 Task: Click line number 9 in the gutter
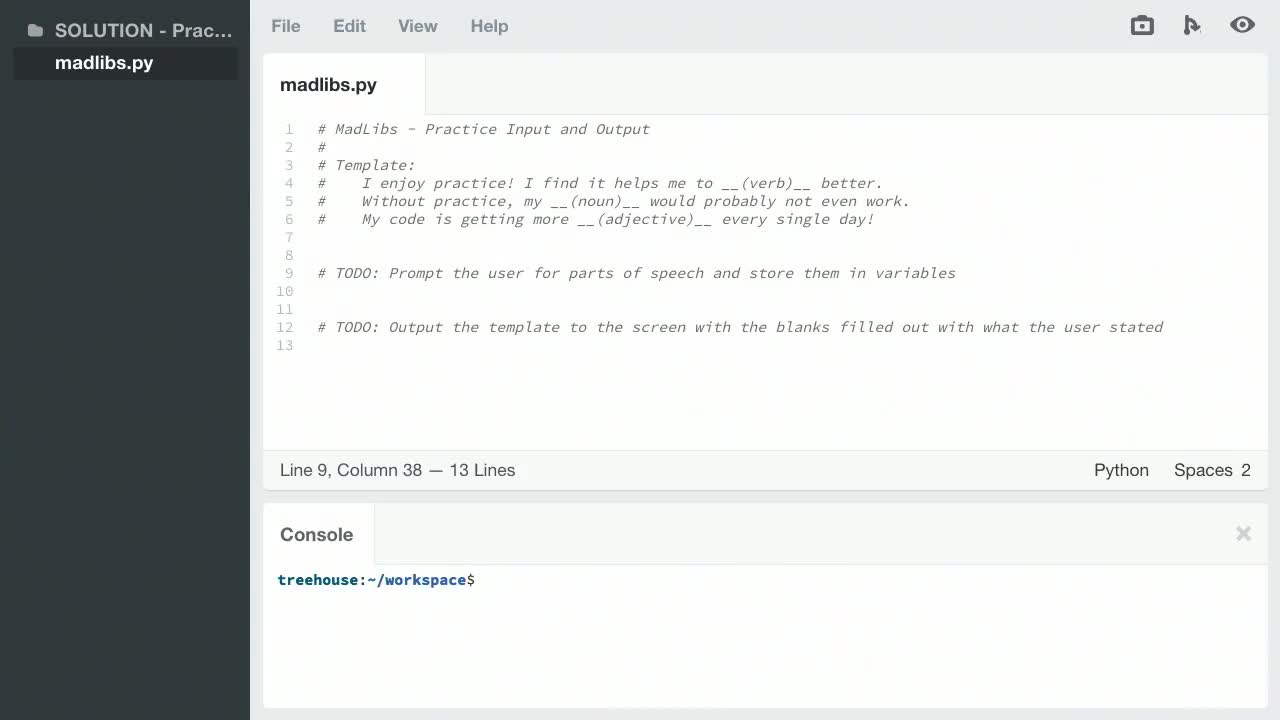pyautogui.click(x=289, y=273)
